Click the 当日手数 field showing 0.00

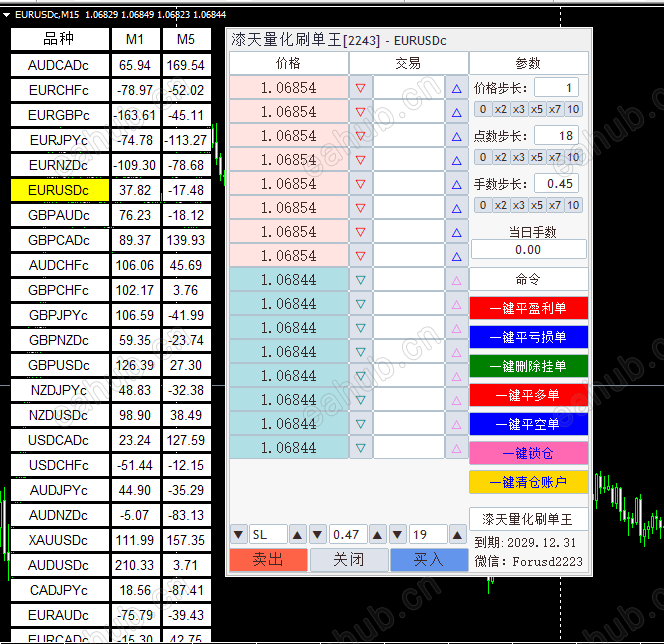coord(528,249)
